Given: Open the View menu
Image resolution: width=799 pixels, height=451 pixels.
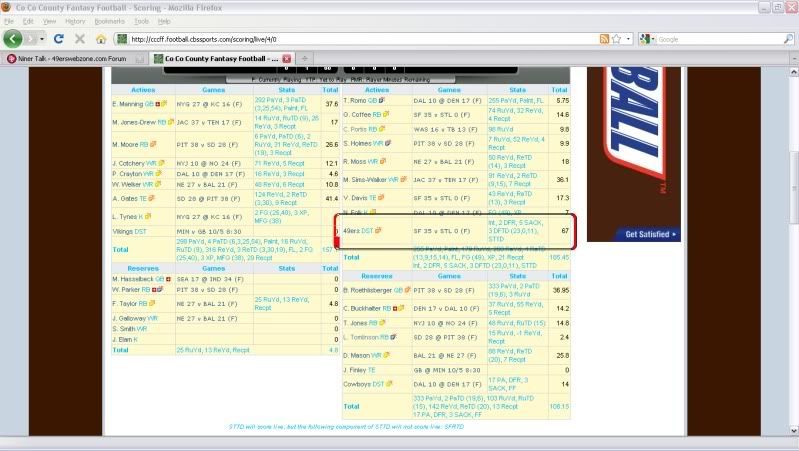Looking at the screenshot, I should point(49,21).
